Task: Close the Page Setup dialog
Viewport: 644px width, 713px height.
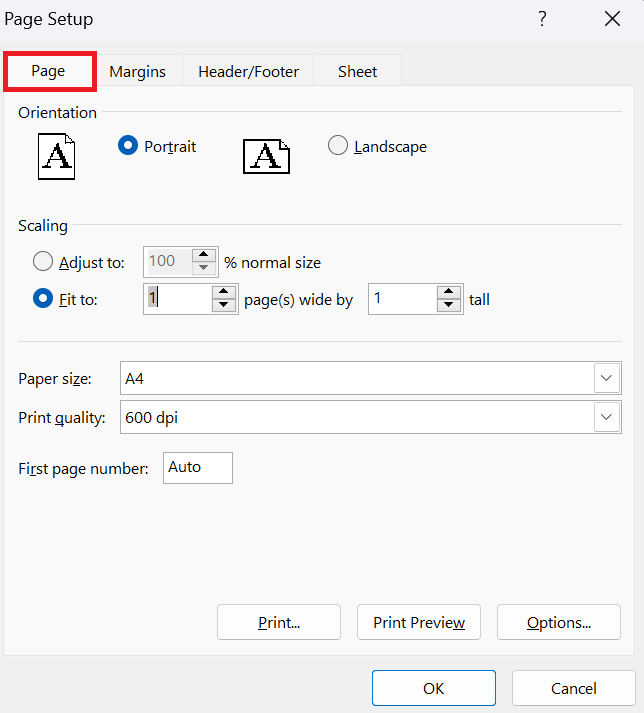Action: (612, 19)
